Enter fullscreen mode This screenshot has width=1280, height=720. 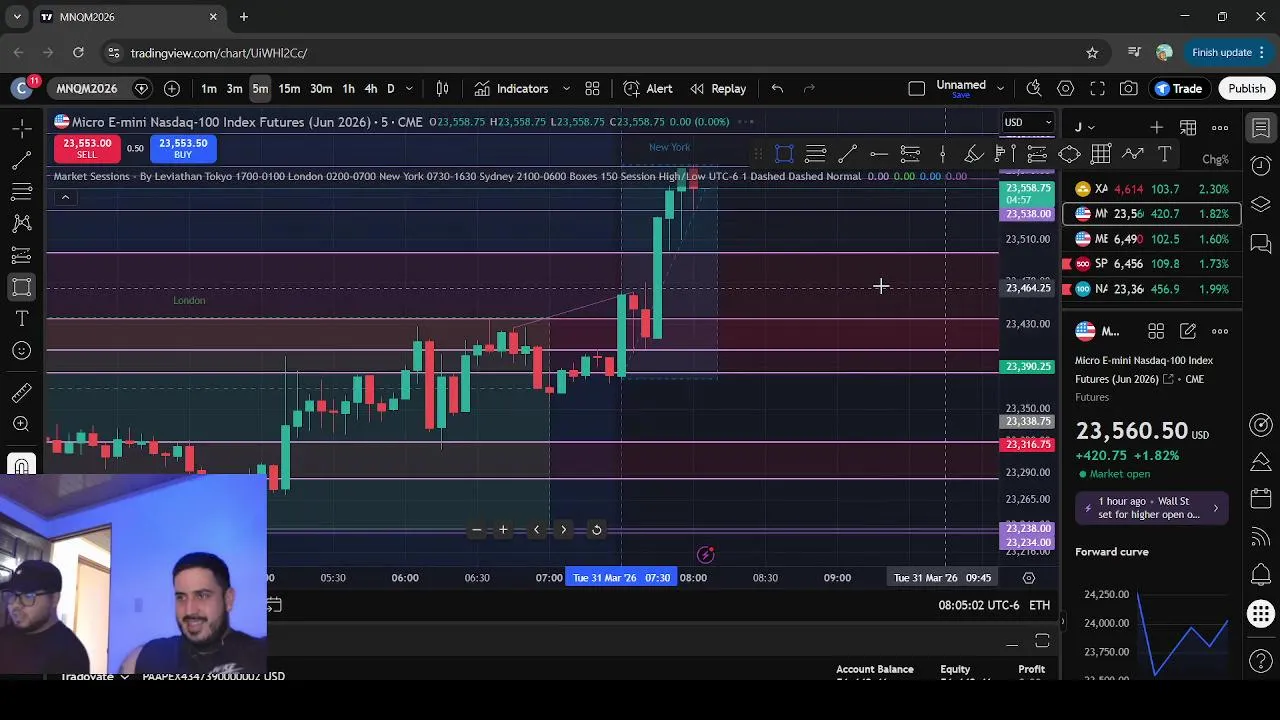[x=1097, y=88]
